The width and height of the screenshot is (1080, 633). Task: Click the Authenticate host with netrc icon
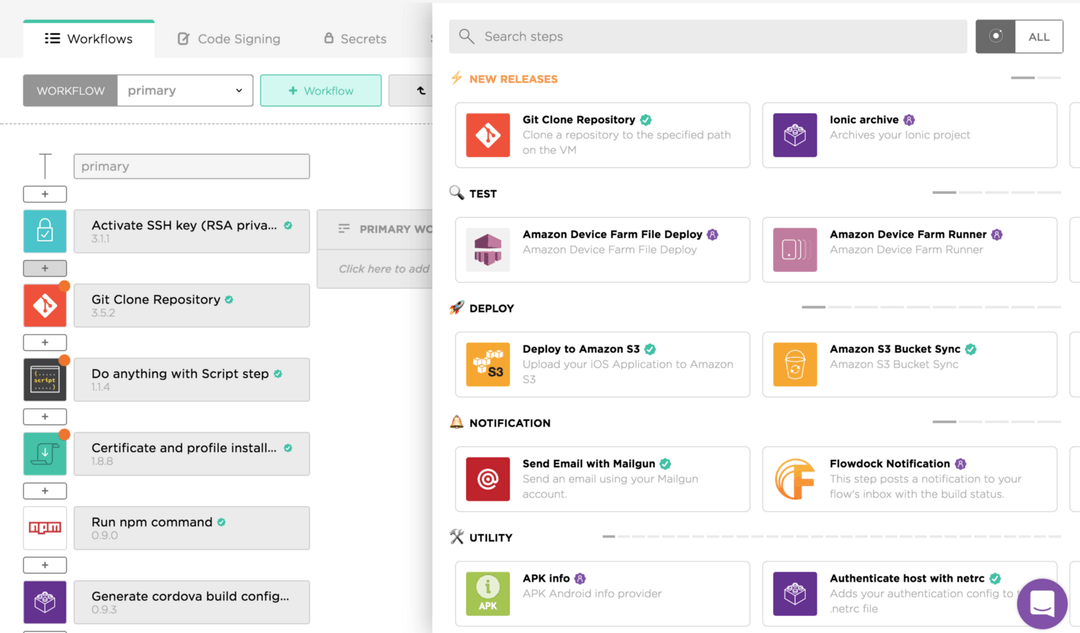point(795,594)
